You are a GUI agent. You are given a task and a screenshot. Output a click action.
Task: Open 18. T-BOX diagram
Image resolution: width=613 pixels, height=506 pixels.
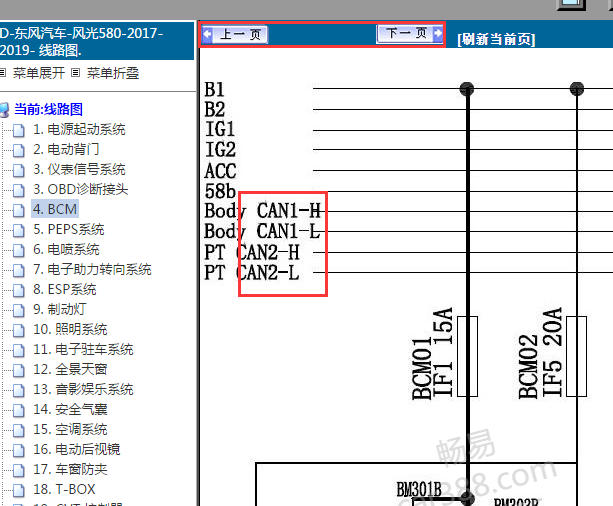tap(65, 489)
